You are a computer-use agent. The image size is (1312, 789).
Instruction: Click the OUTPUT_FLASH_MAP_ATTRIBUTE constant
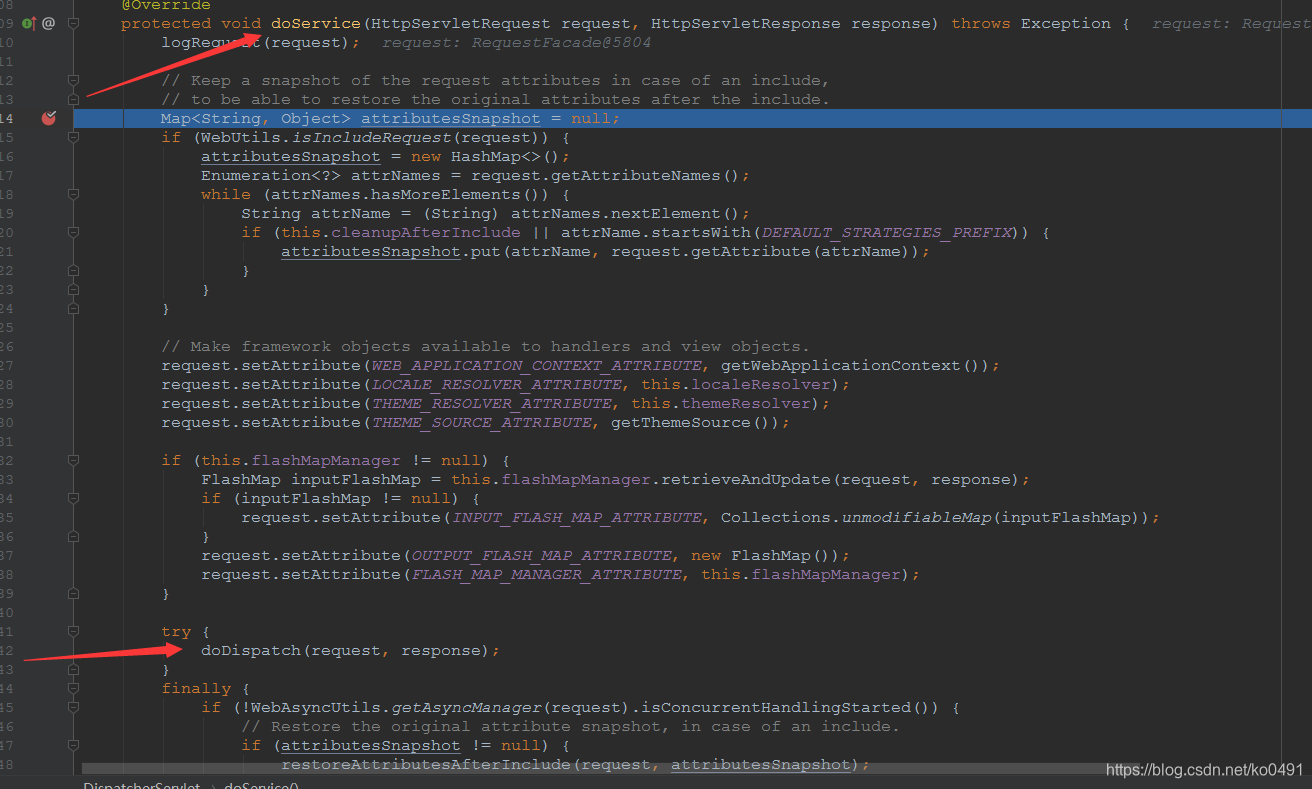pos(541,555)
